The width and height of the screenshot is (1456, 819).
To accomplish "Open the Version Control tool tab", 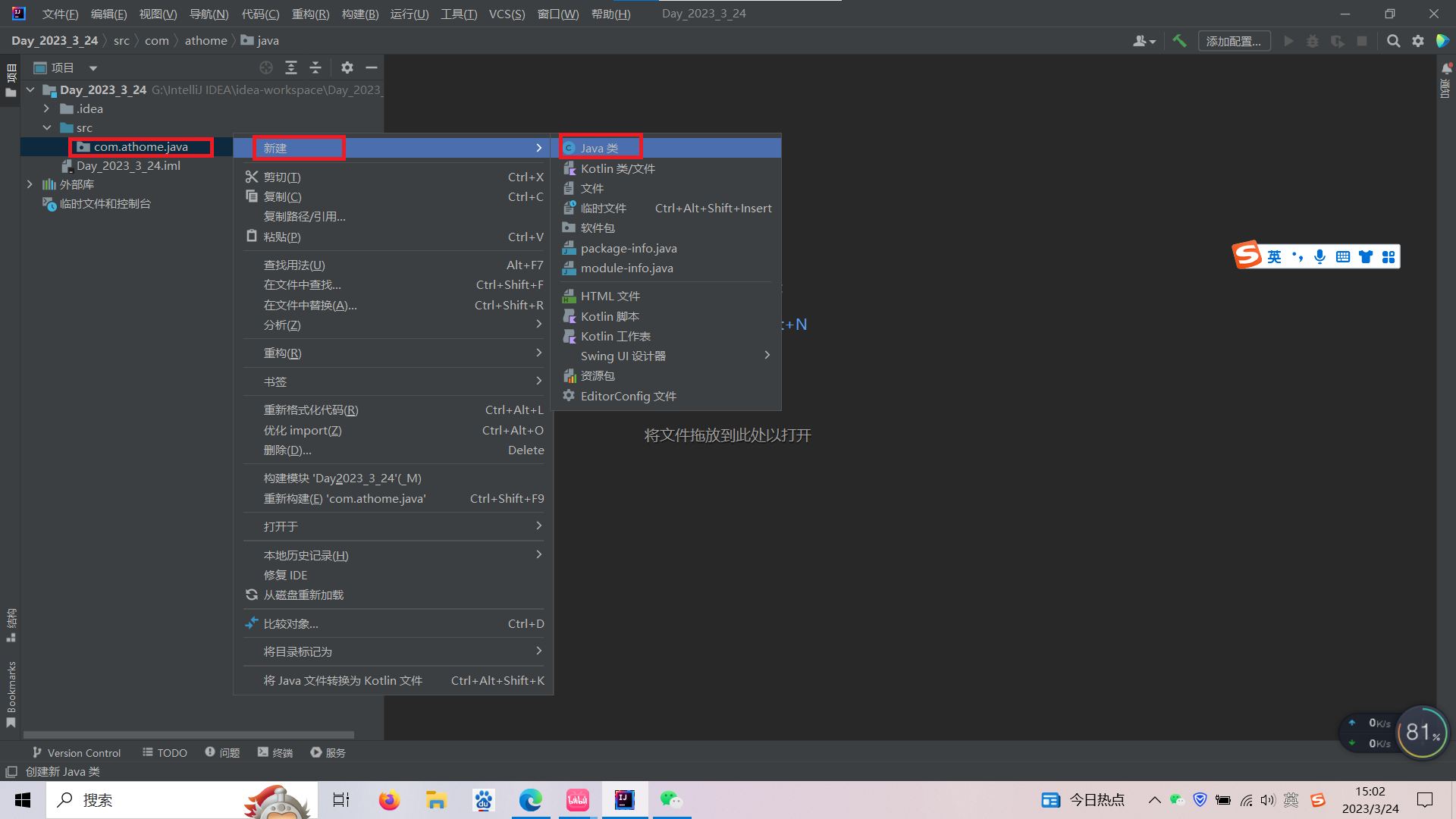I will pos(76,752).
